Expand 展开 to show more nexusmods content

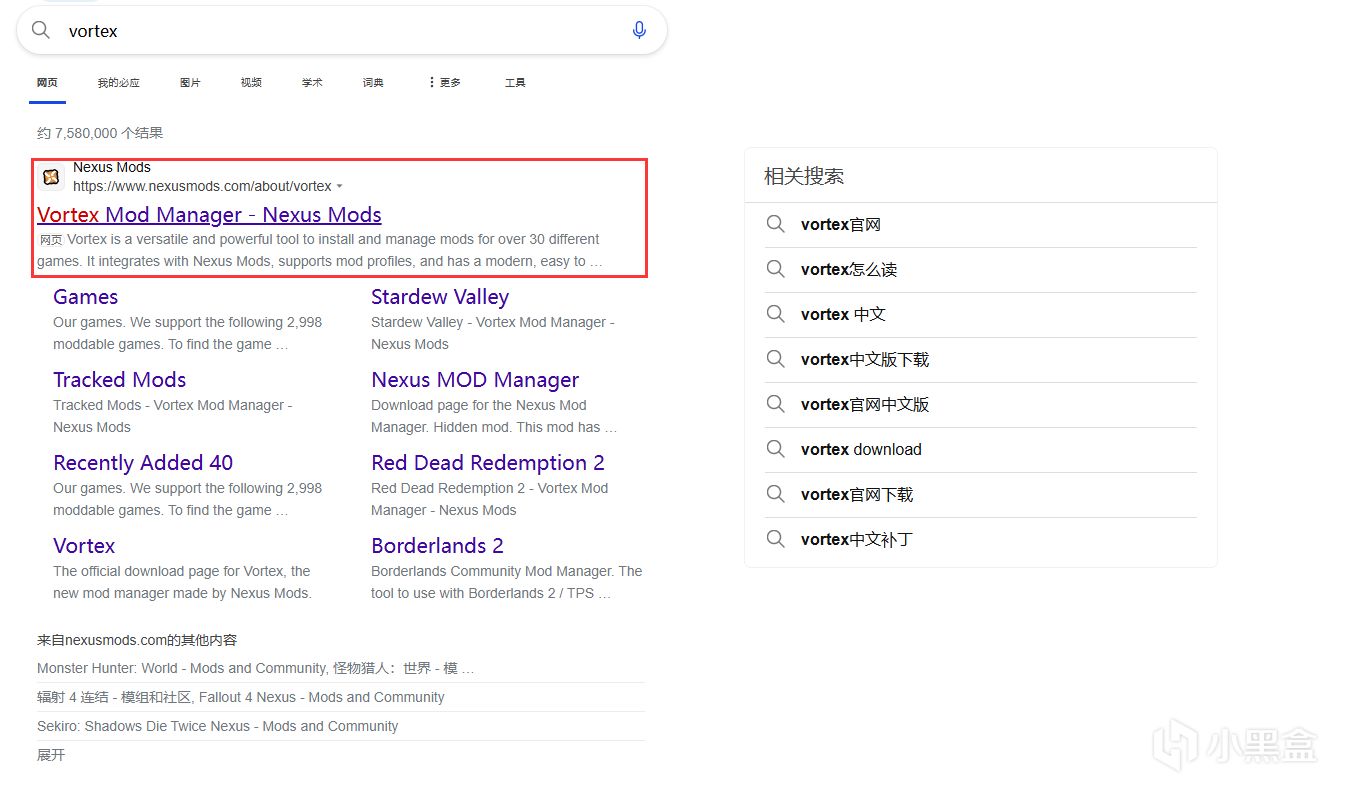(51, 755)
